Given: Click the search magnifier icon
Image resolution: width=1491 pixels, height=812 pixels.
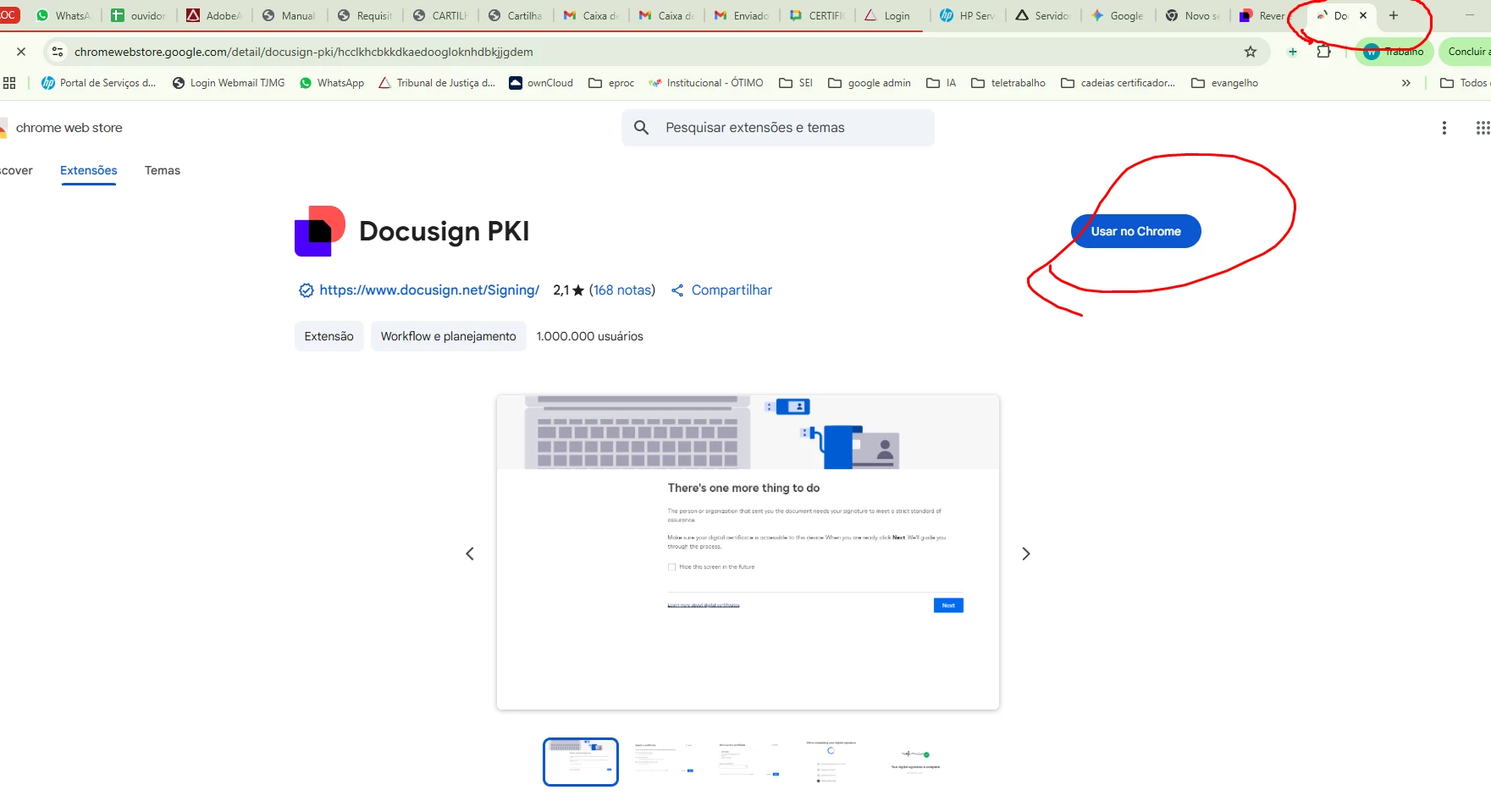Looking at the screenshot, I should (x=642, y=128).
